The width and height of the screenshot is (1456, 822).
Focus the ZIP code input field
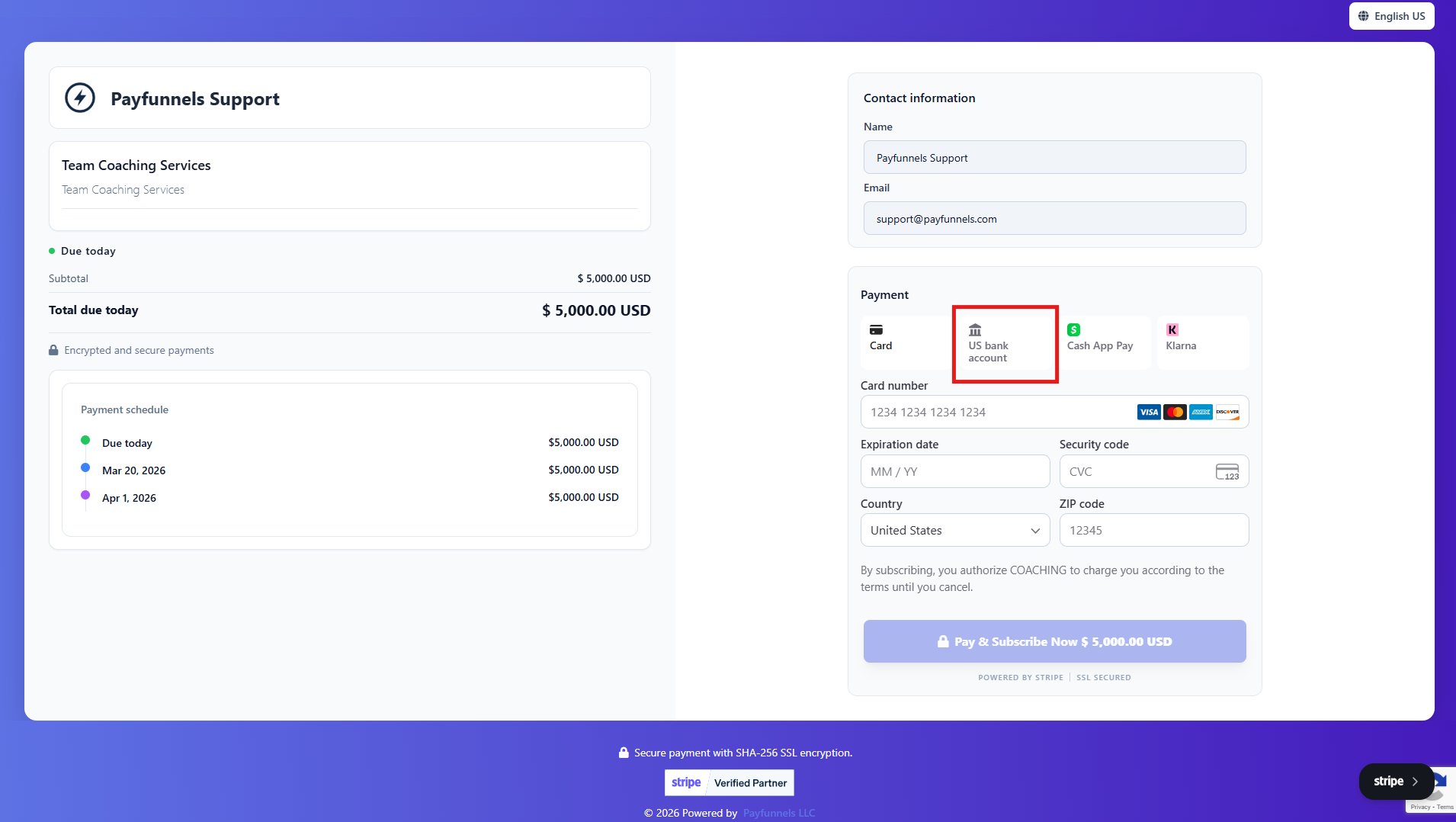(1154, 531)
